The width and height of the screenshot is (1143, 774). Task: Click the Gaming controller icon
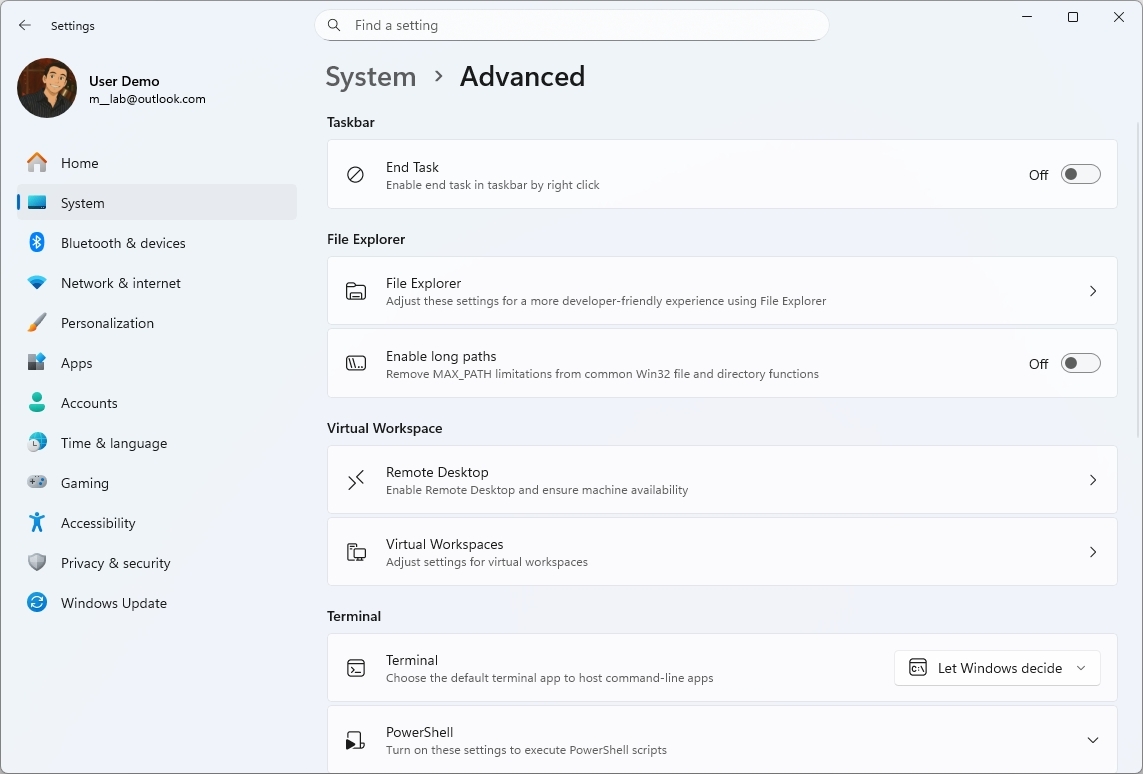click(37, 483)
